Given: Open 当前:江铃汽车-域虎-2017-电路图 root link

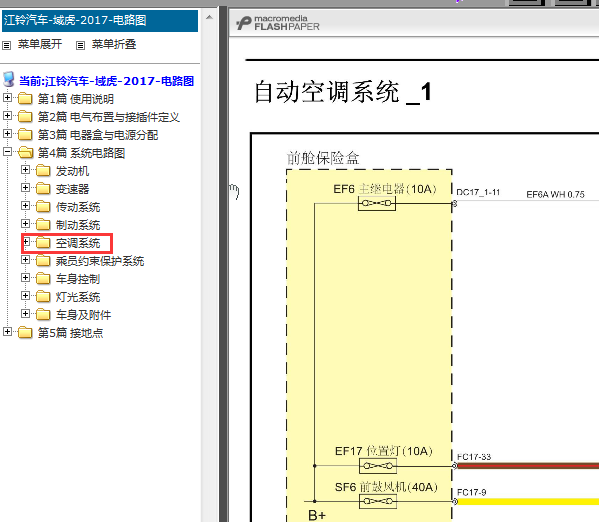Looking at the screenshot, I should tap(107, 81).
